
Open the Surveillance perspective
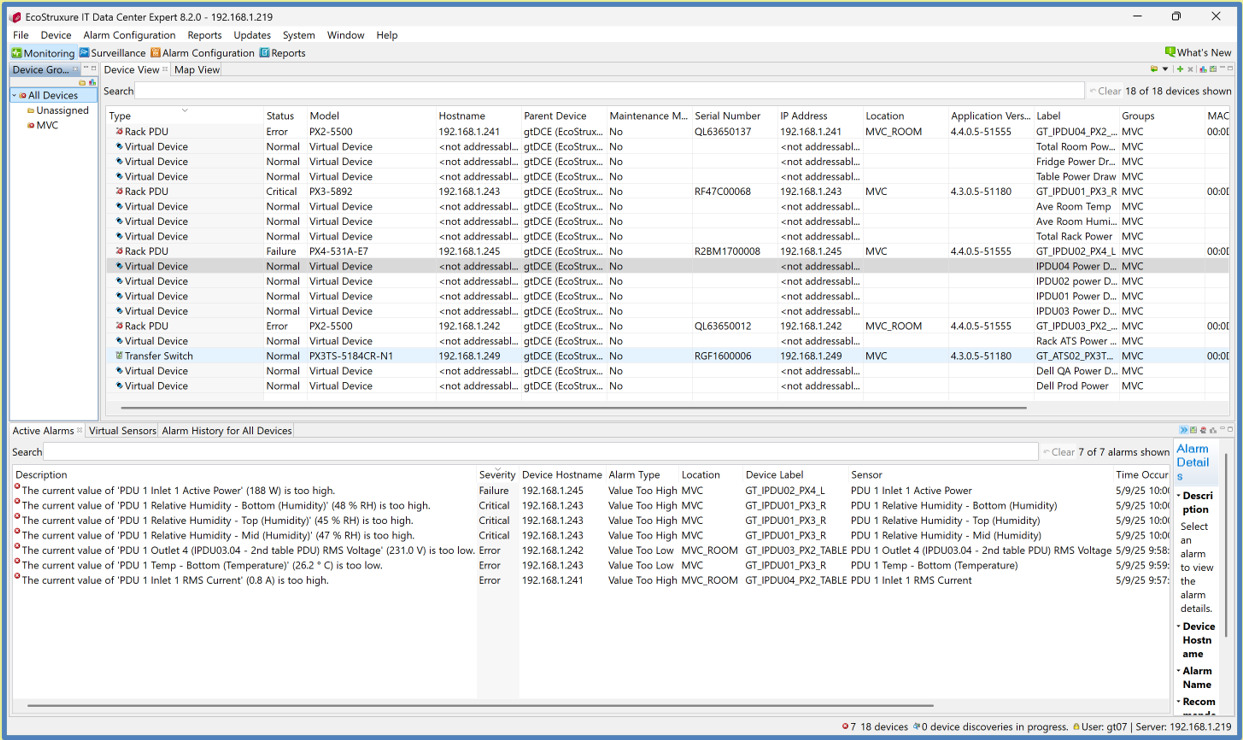[x=113, y=53]
